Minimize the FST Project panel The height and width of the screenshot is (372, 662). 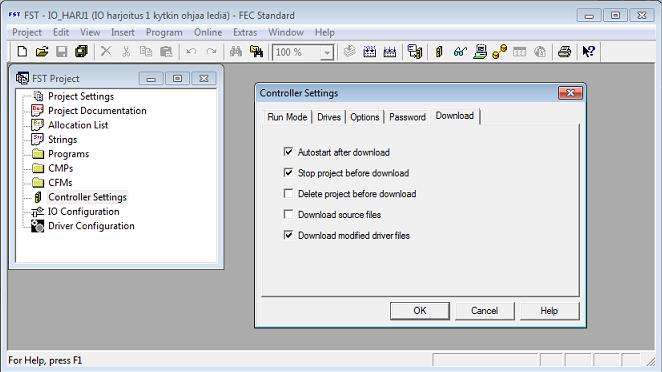(151, 79)
